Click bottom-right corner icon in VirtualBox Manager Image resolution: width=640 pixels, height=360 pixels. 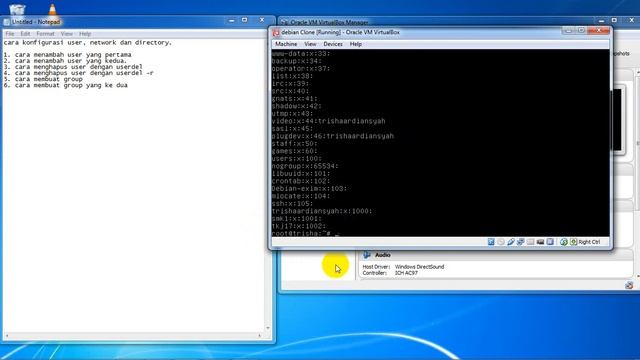pos(629,285)
